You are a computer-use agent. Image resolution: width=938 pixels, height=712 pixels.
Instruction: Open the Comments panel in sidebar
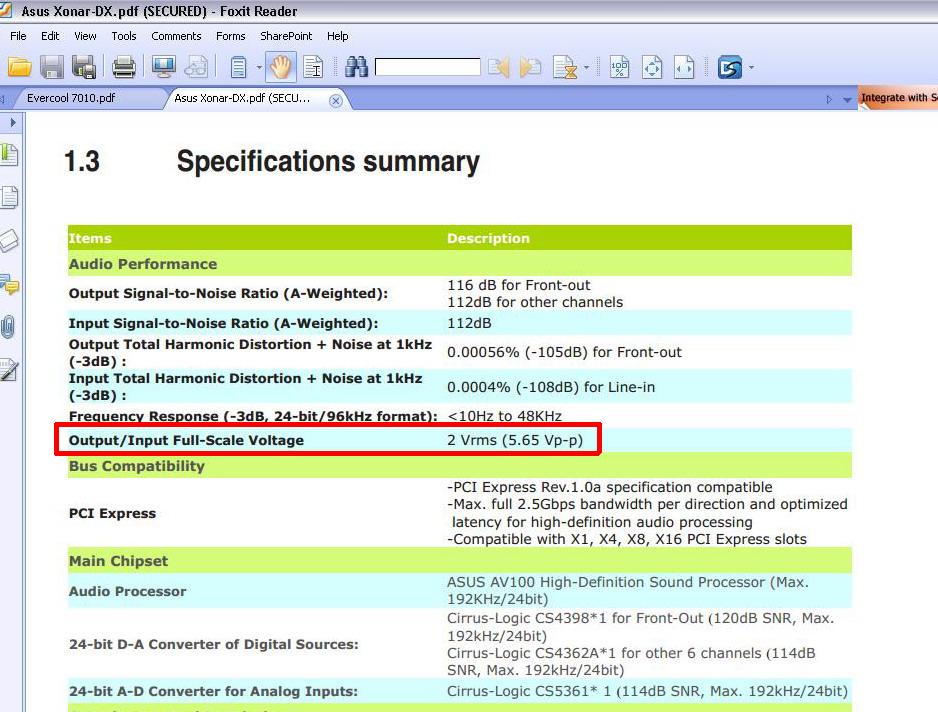(9, 284)
